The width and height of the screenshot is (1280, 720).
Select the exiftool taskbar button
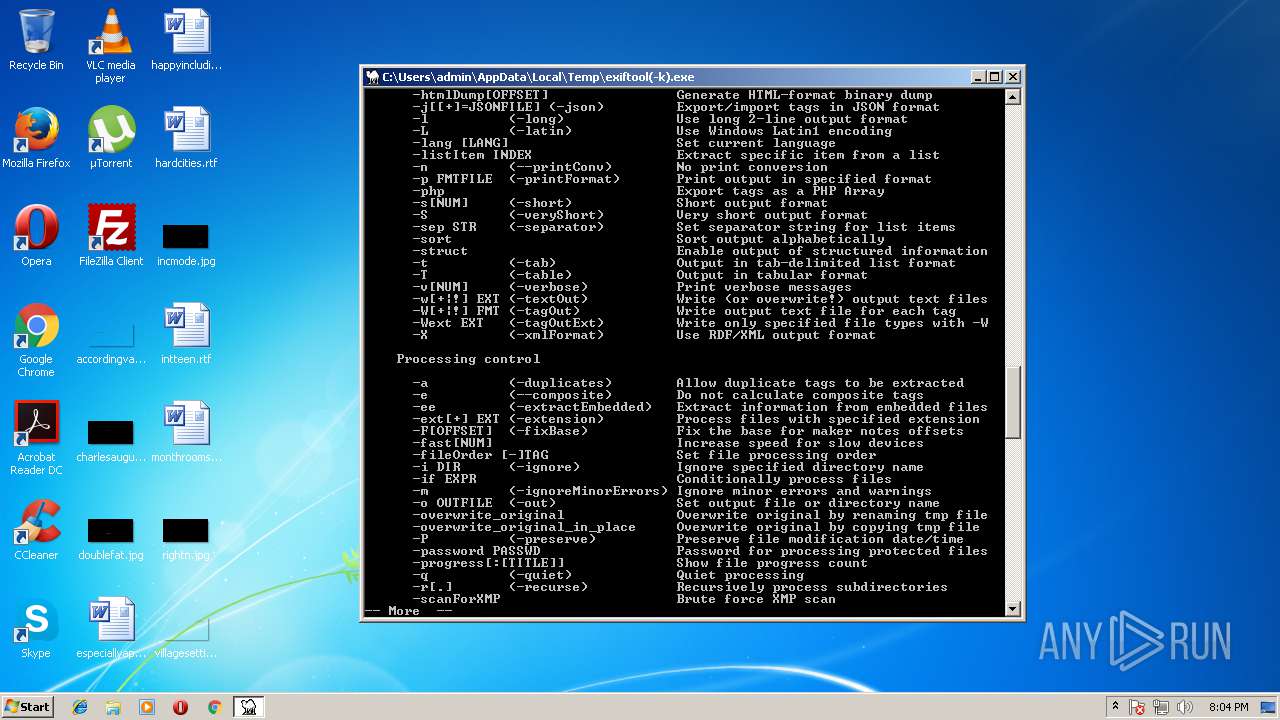pyautogui.click(x=248, y=707)
